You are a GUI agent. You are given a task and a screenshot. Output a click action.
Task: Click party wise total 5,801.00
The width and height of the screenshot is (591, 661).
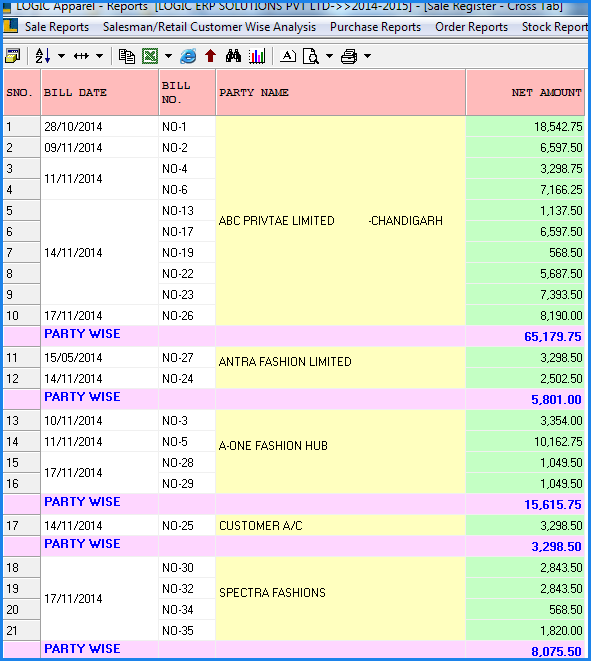[525, 399]
